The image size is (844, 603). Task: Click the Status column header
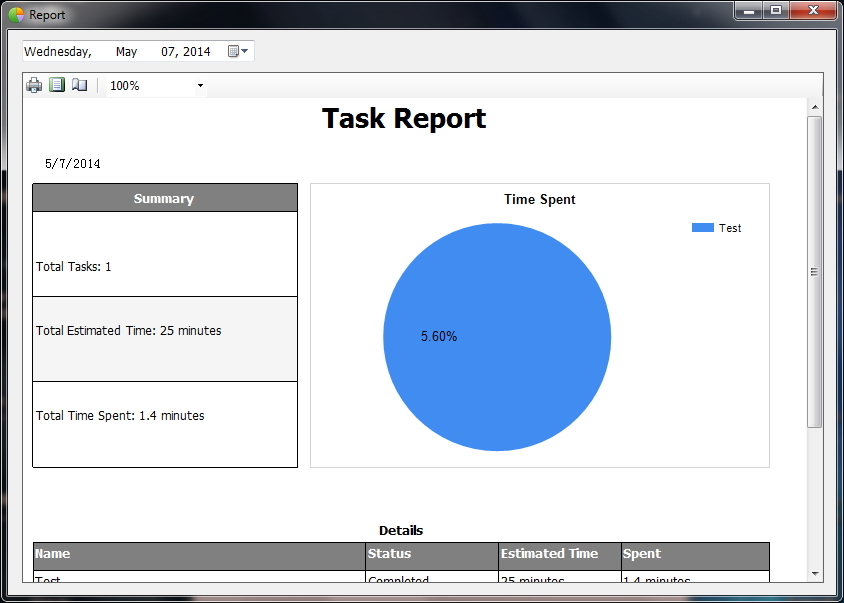pos(431,554)
